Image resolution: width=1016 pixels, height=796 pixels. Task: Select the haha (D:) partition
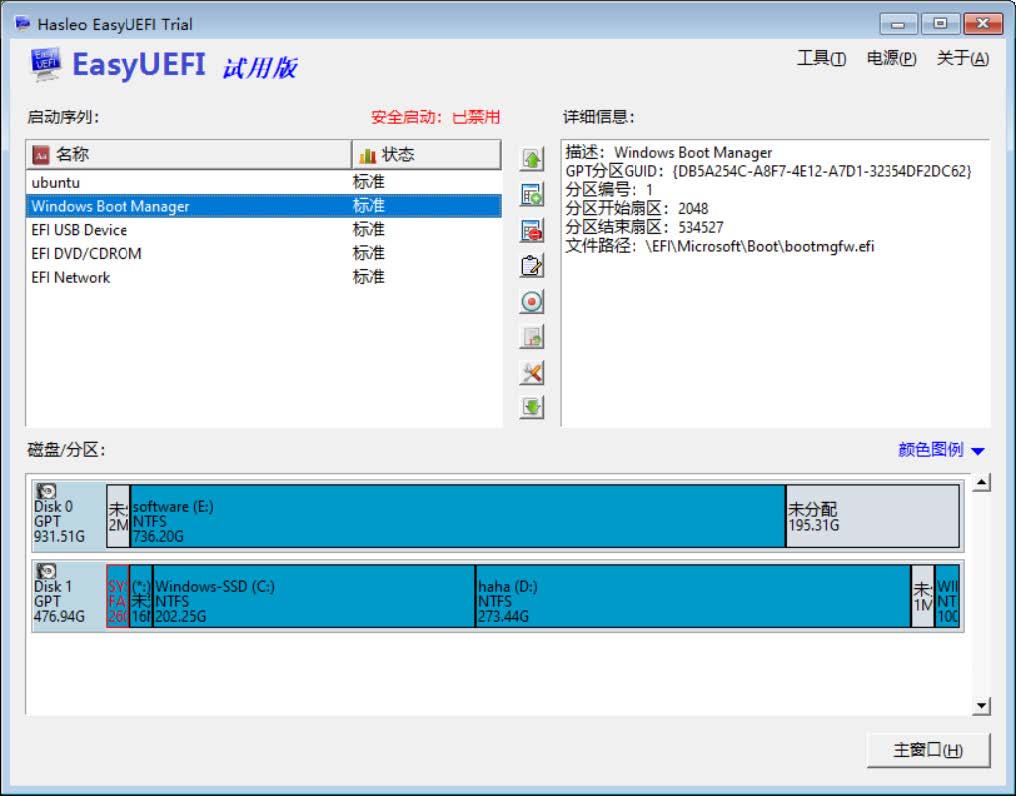tap(693, 596)
